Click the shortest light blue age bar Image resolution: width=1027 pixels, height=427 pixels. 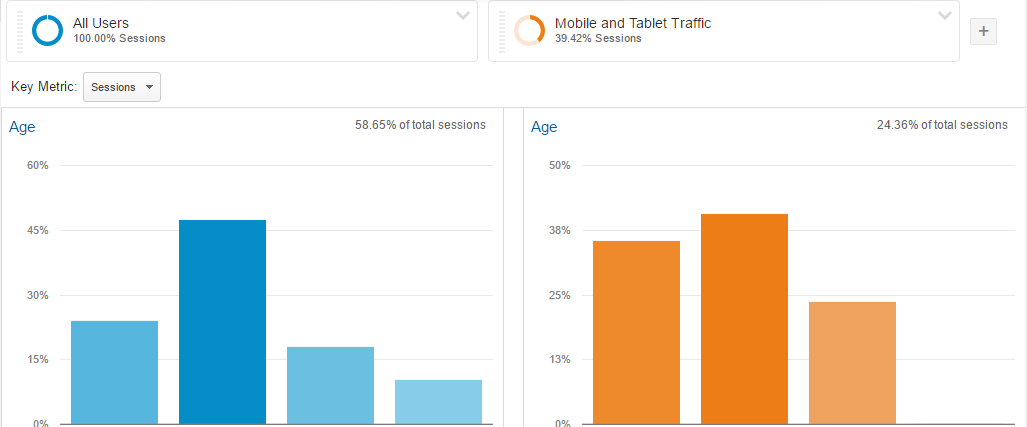tap(439, 402)
